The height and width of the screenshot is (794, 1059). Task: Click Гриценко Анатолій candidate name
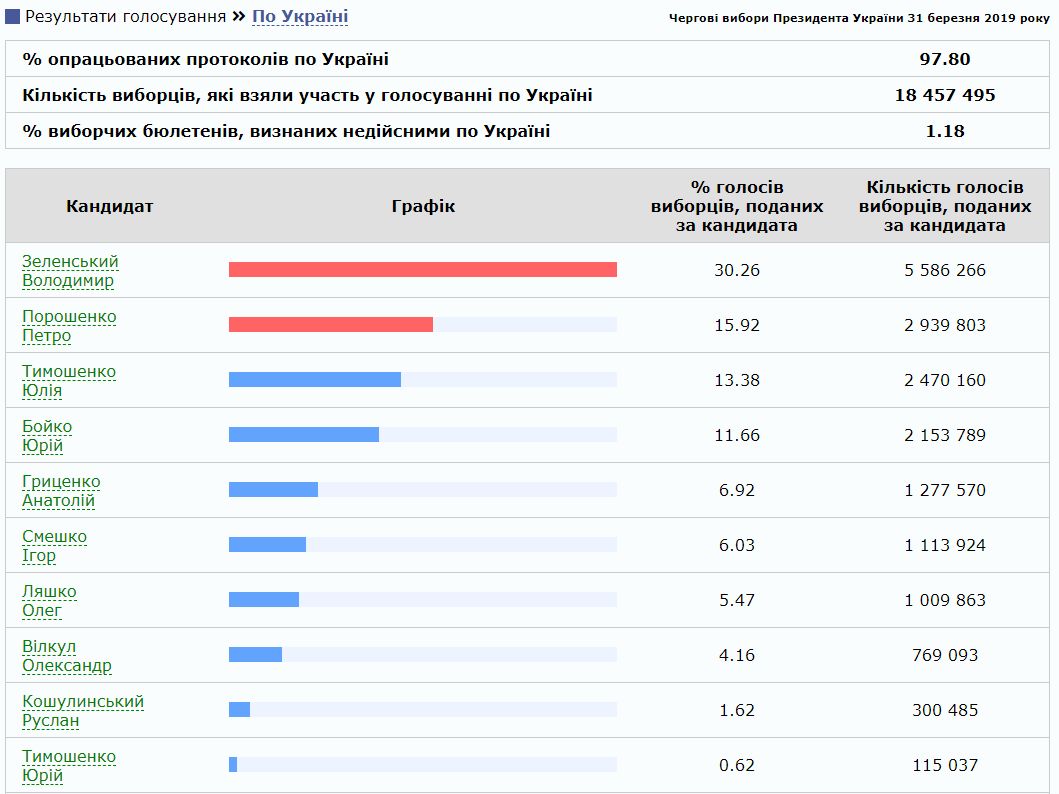(61, 491)
